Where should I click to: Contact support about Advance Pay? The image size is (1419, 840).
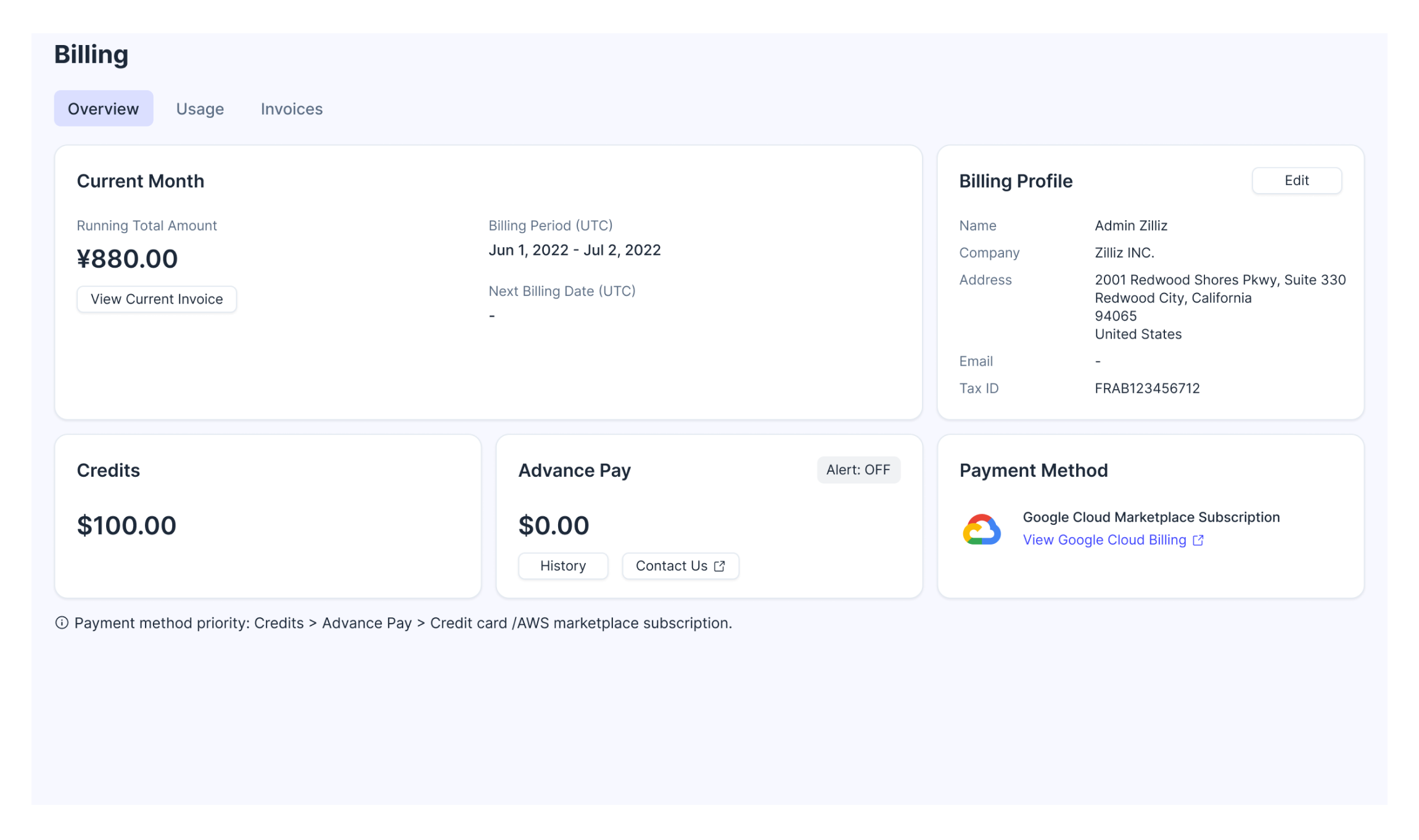[680, 566]
